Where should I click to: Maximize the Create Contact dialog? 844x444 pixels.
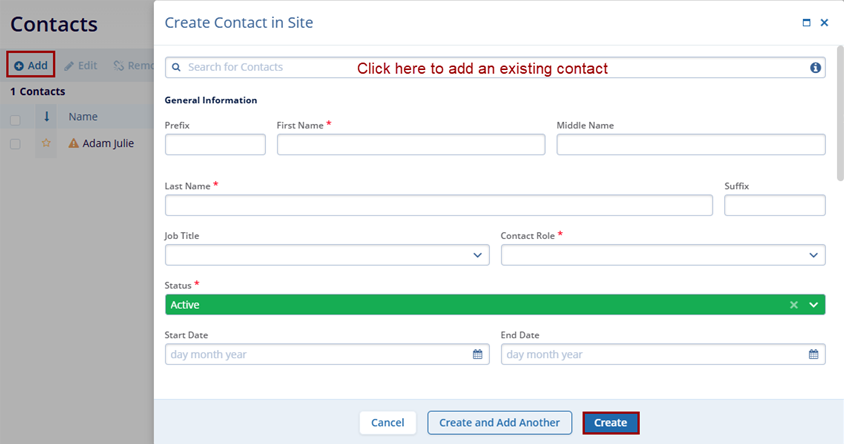(x=806, y=22)
